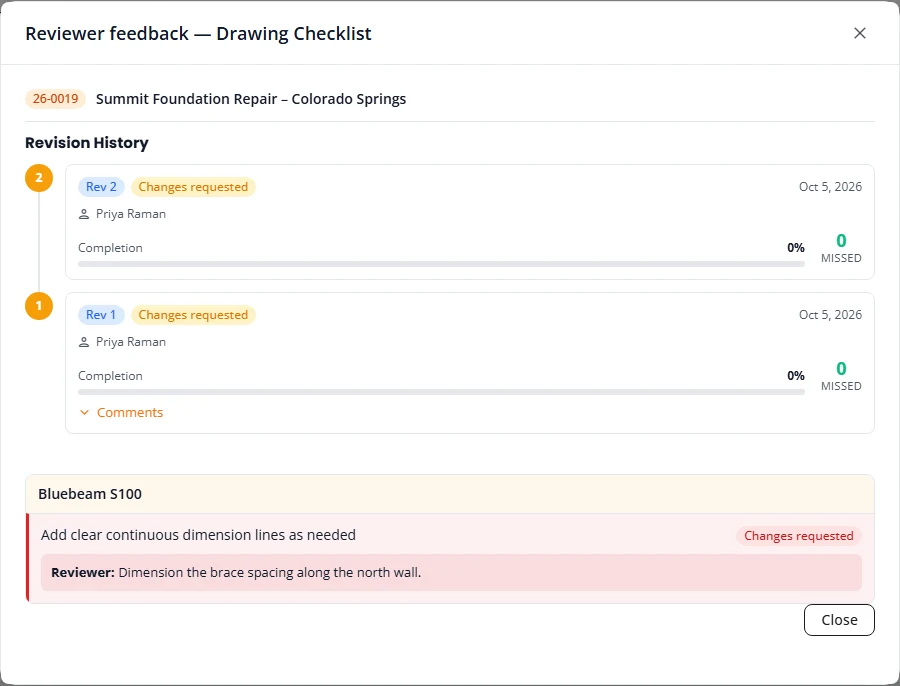
Task: Click the red Changes requested status tag
Action: tap(798, 536)
